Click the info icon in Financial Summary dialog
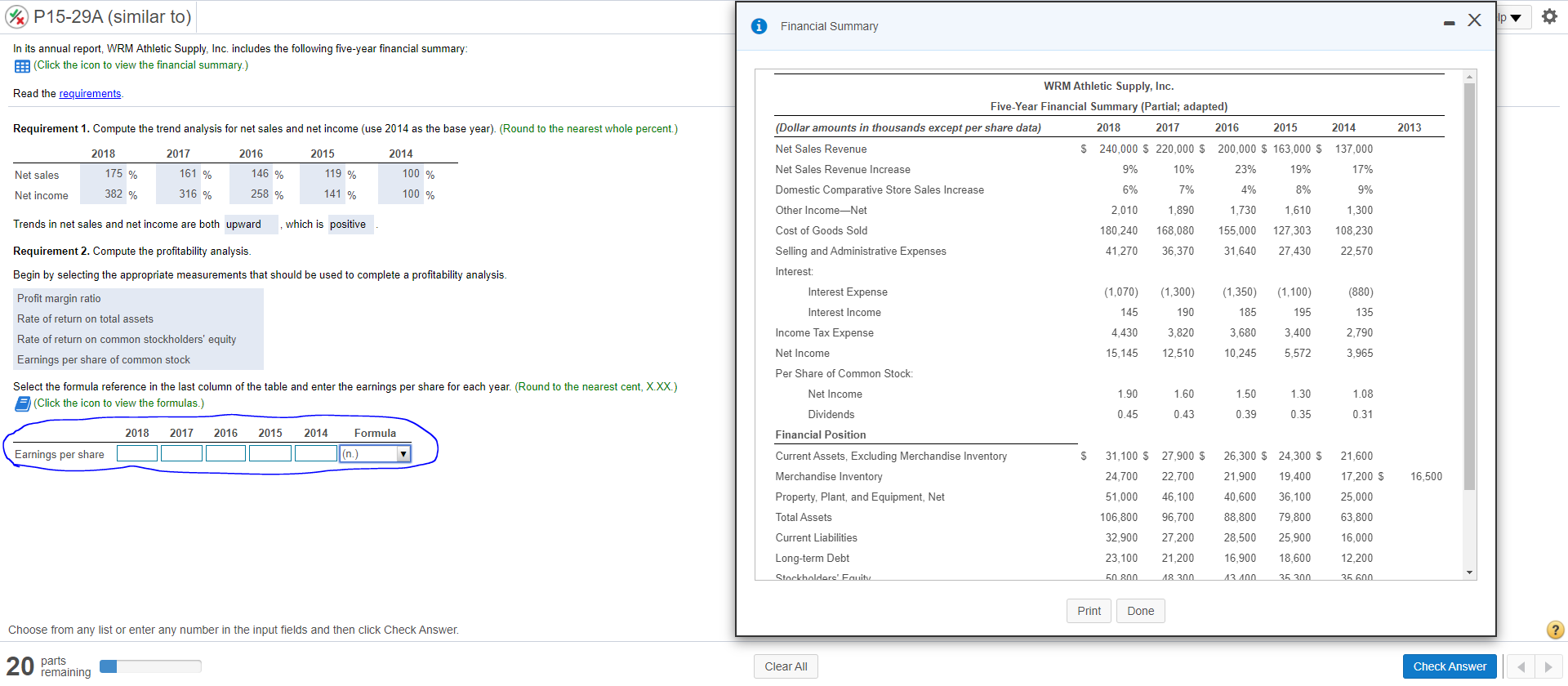 [x=759, y=26]
